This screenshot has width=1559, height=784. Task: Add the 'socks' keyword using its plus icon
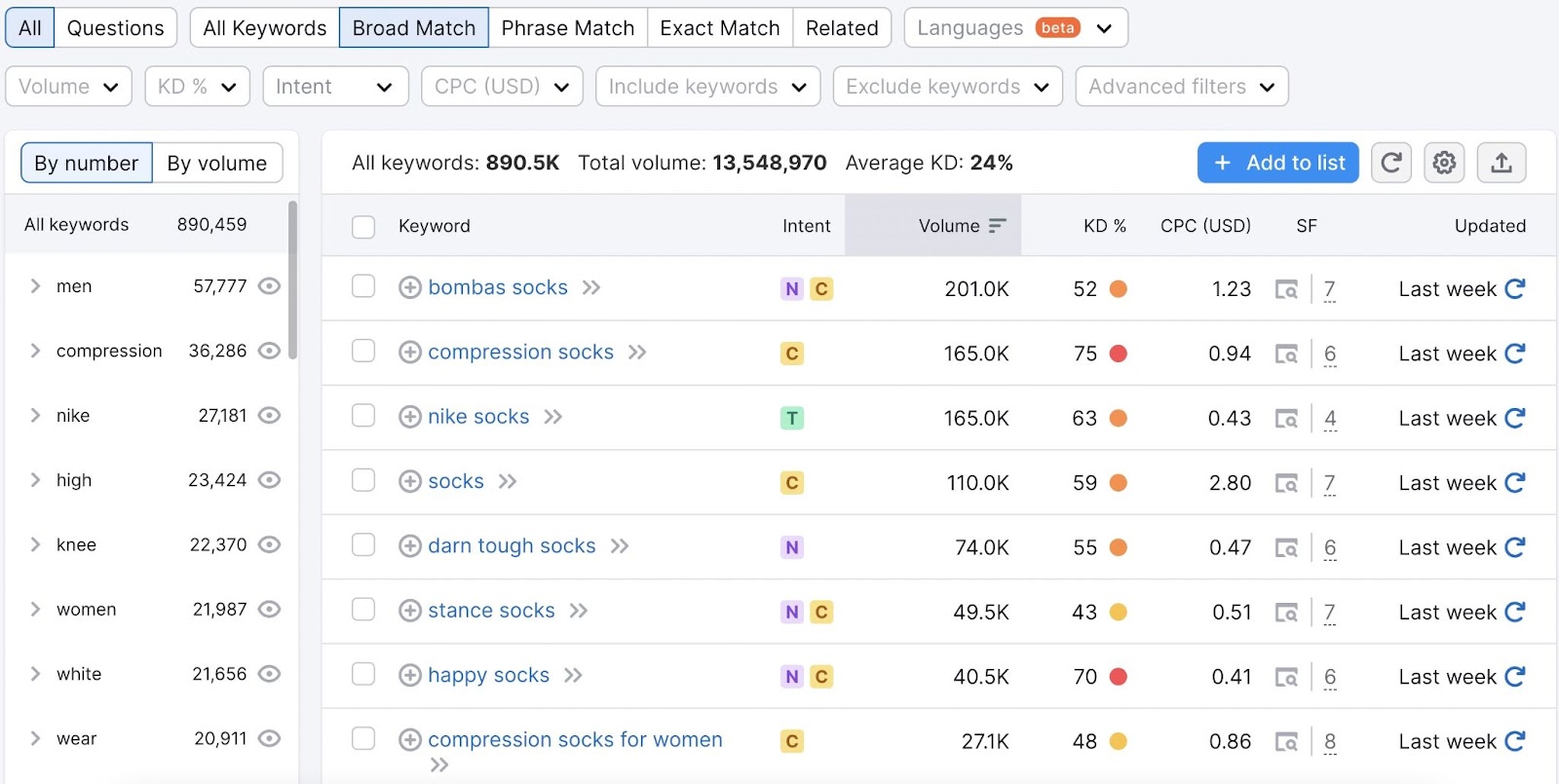[410, 481]
